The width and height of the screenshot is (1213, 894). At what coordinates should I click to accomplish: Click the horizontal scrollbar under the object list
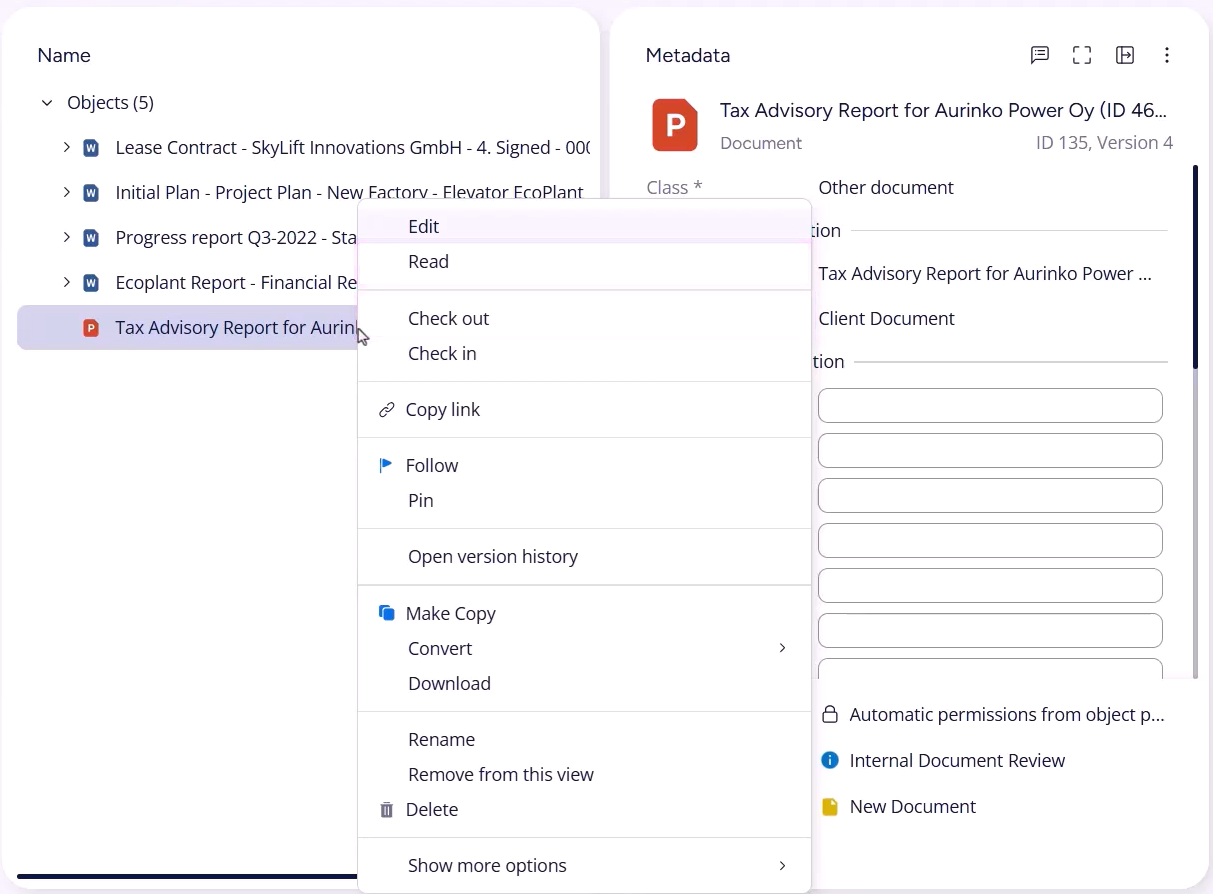click(x=187, y=877)
